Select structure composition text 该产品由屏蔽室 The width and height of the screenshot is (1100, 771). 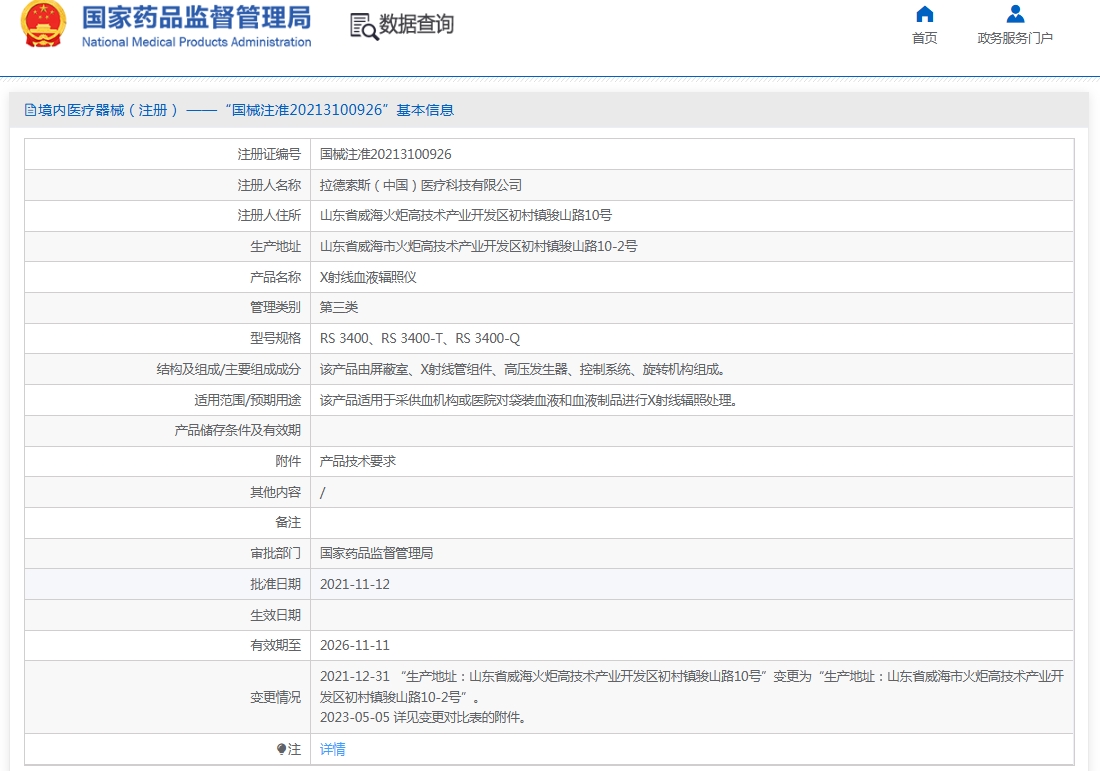523,369
